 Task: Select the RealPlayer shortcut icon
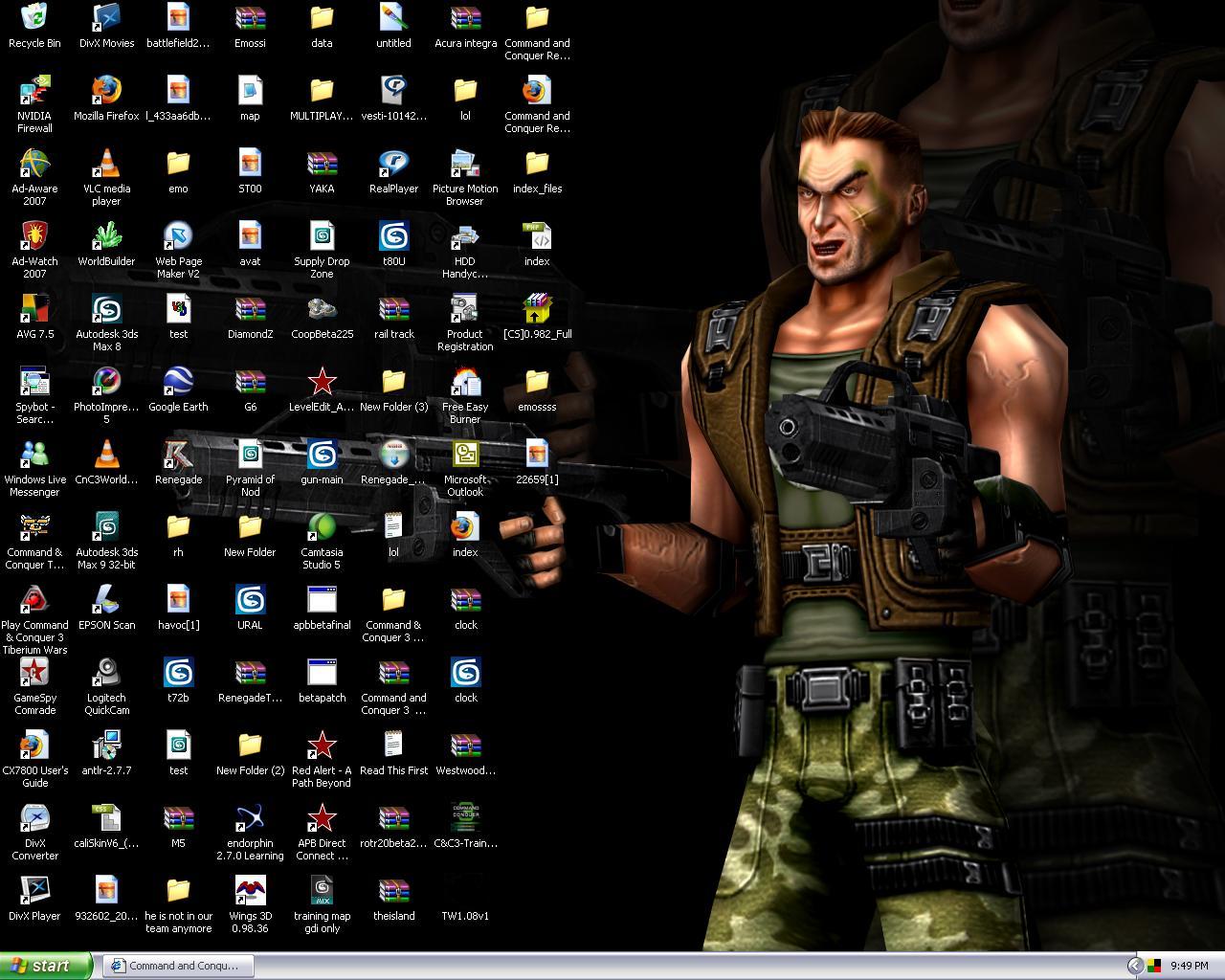pyautogui.click(x=393, y=165)
